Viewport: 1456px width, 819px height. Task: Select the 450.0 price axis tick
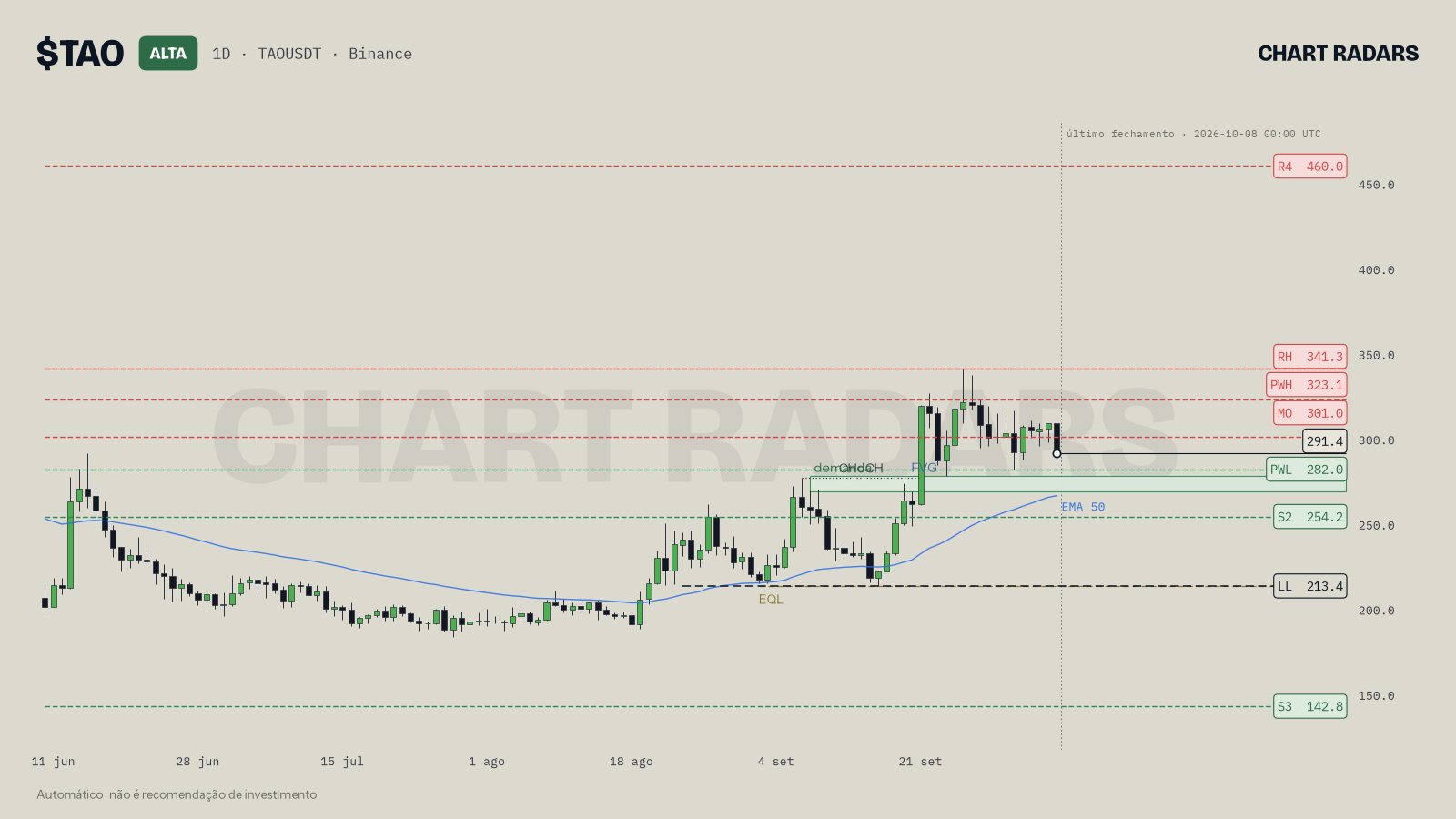[1376, 185]
